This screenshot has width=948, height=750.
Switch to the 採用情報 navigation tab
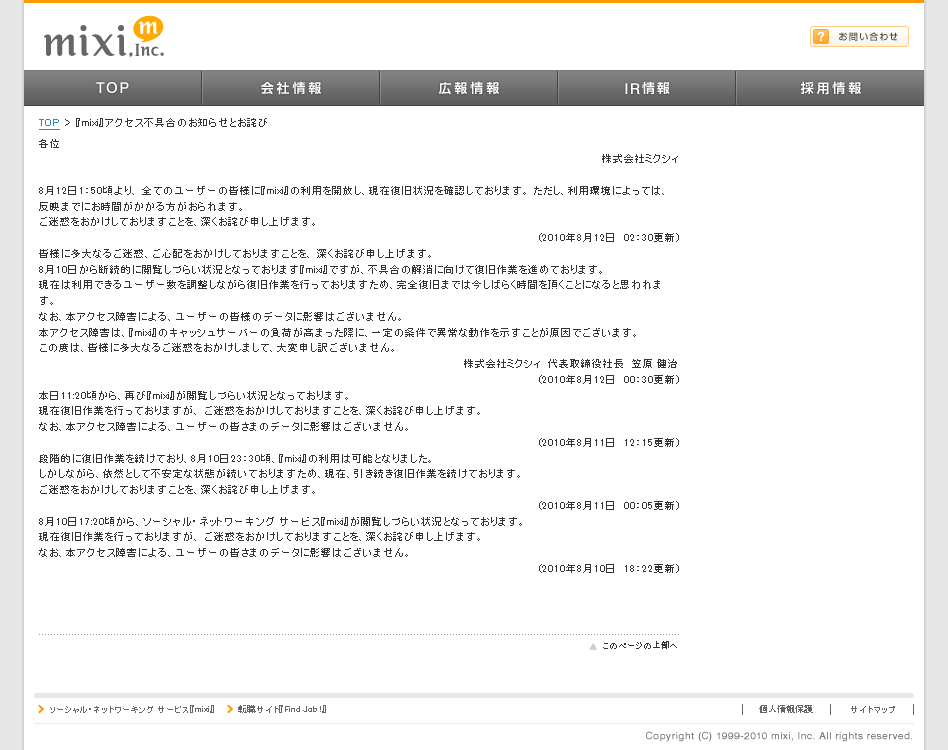pyautogui.click(x=830, y=88)
